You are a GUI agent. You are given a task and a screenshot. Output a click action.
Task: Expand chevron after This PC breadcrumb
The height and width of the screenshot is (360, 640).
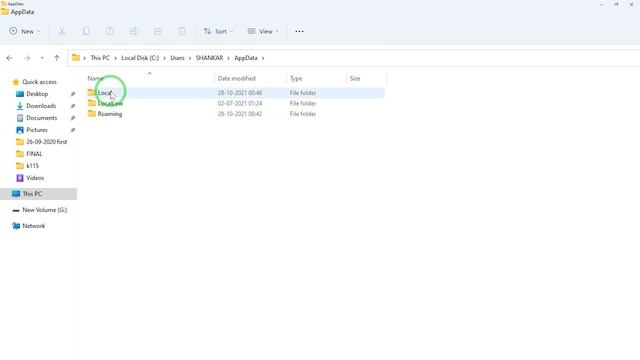point(116,58)
